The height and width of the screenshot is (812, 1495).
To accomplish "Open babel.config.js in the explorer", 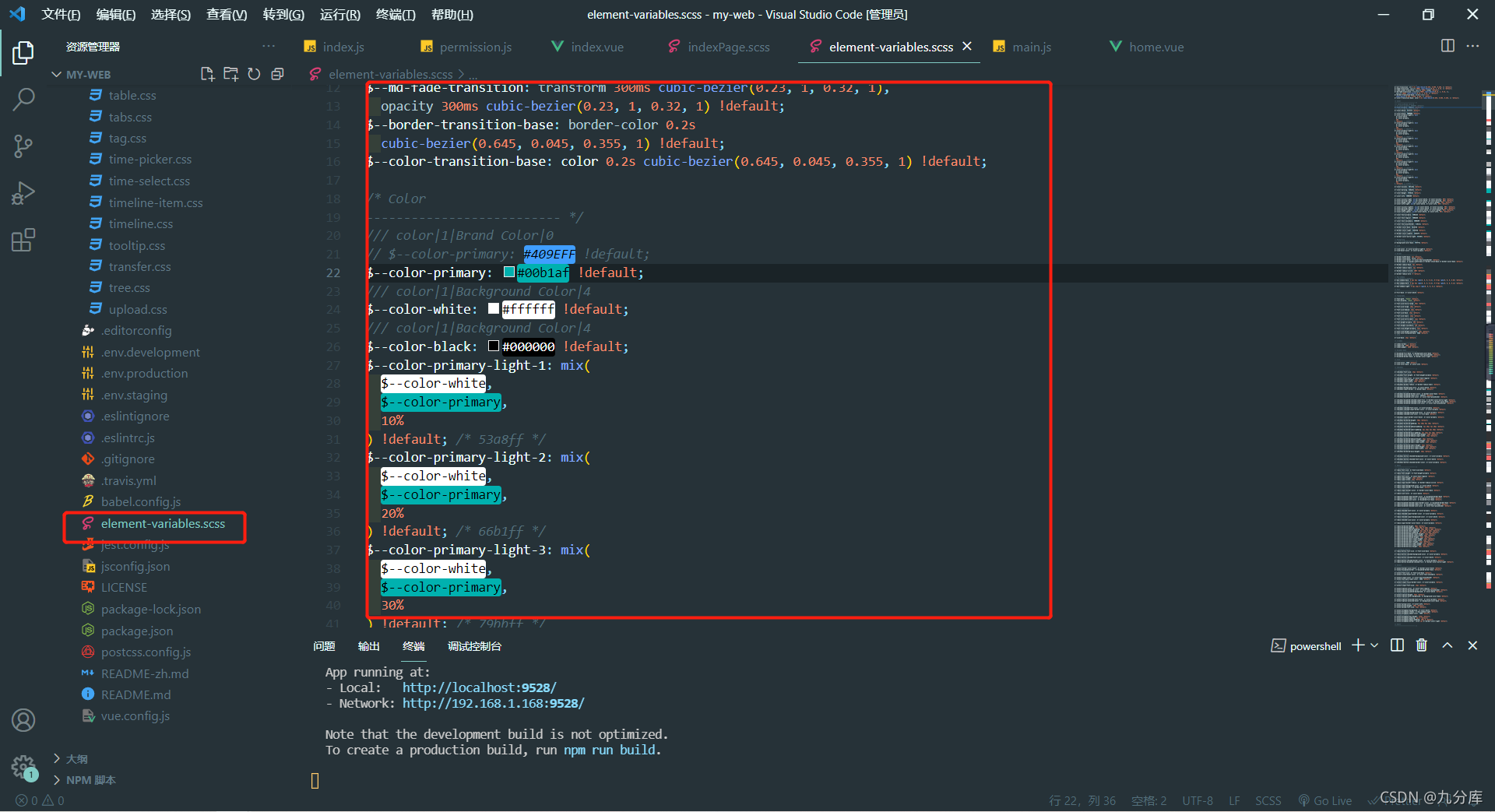I will (x=141, y=502).
